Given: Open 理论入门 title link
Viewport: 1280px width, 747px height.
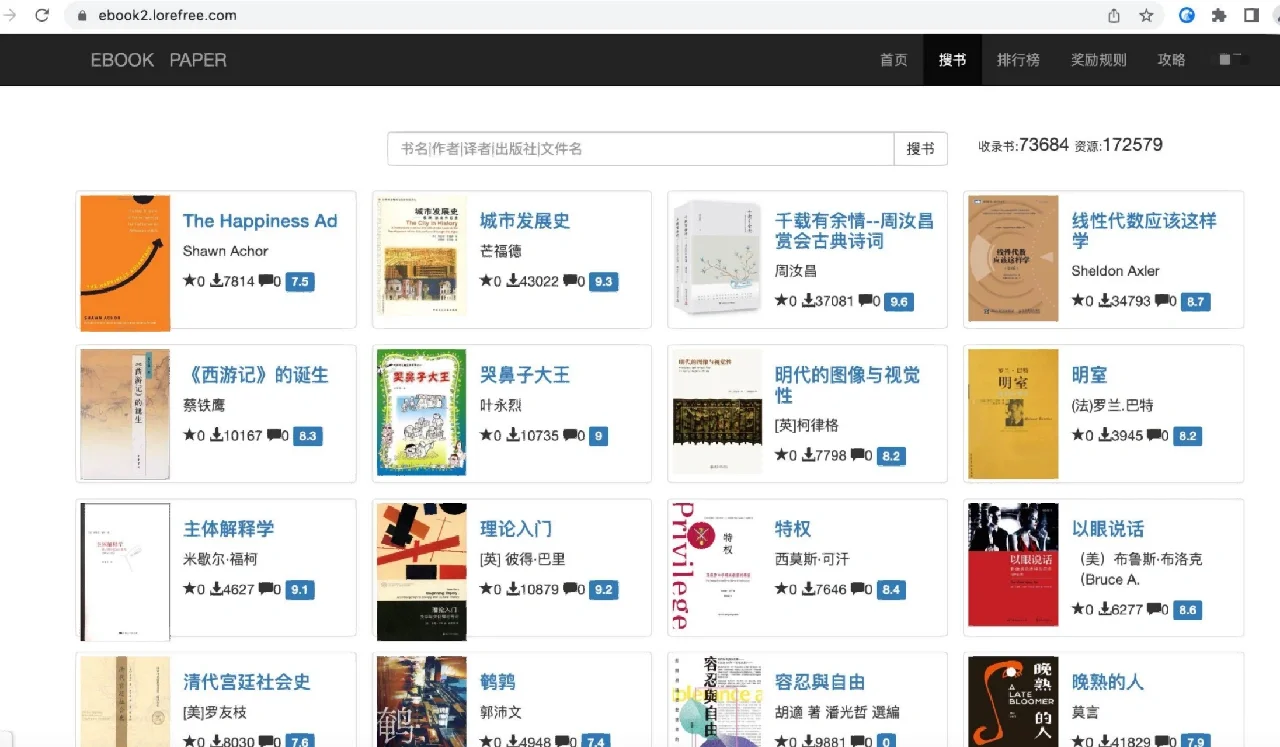Looking at the screenshot, I should click(516, 529).
